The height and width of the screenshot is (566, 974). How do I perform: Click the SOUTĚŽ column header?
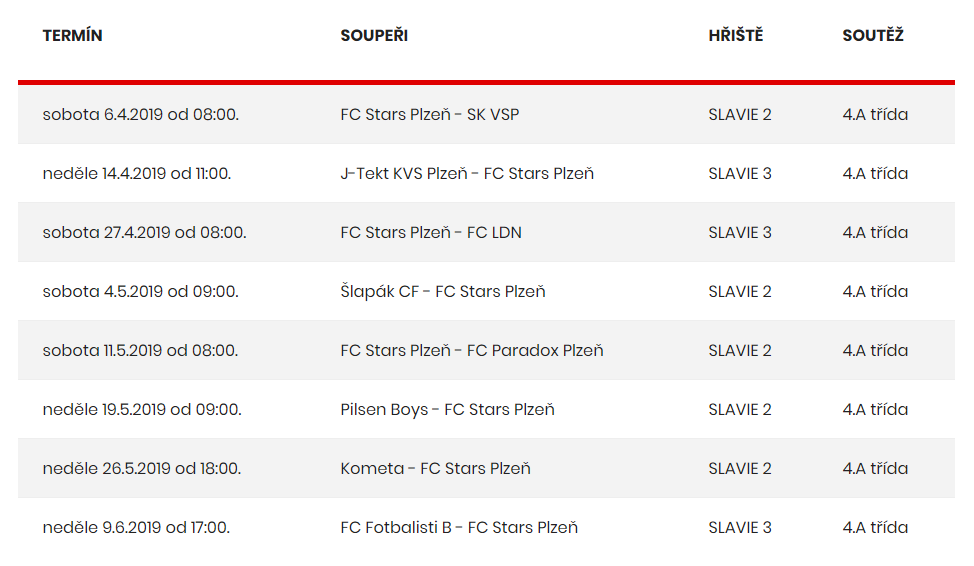tap(873, 35)
